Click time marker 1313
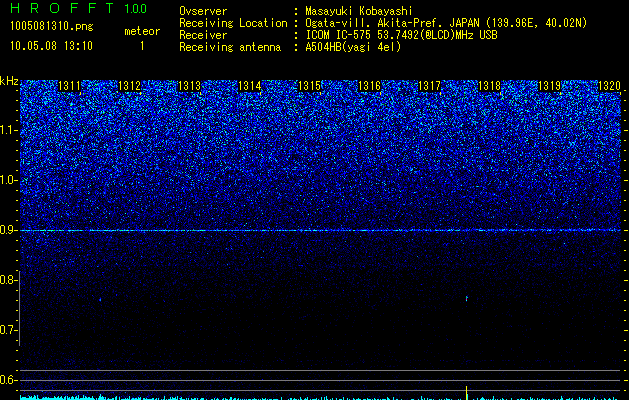This screenshot has height=400, width=629. point(189,86)
